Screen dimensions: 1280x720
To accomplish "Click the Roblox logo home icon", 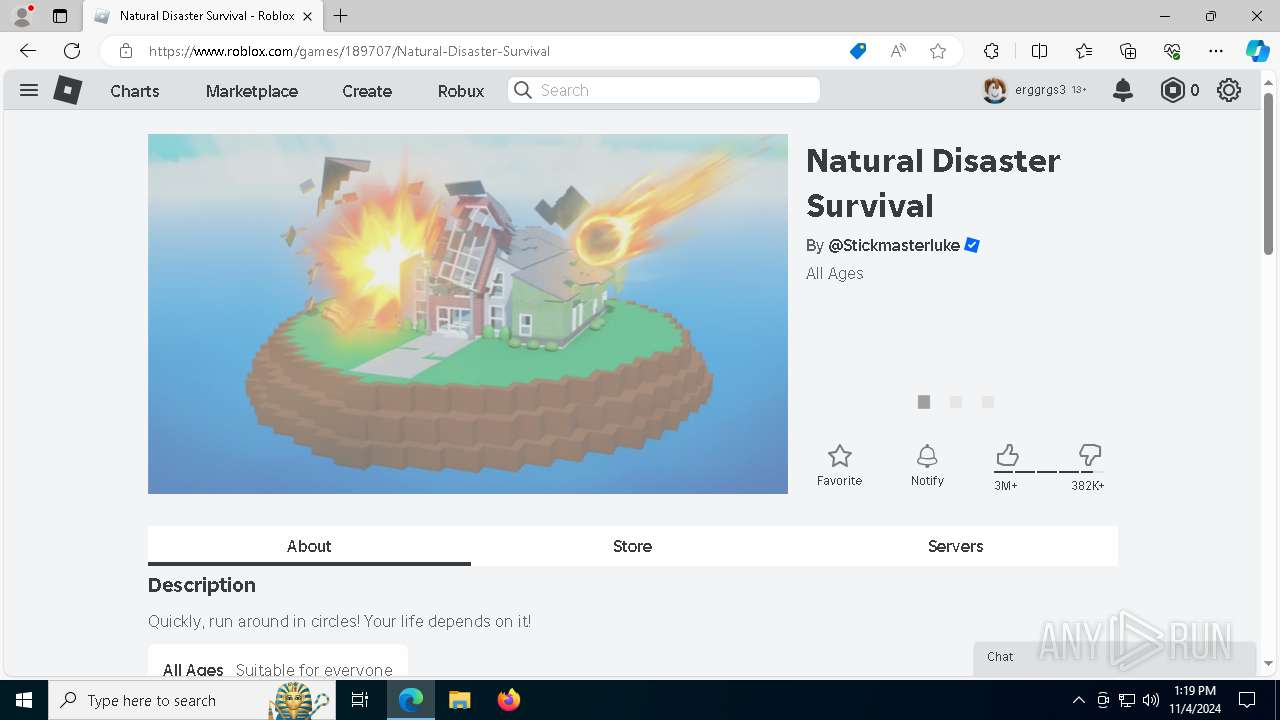I will pyautogui.click(x=67, y=90).
